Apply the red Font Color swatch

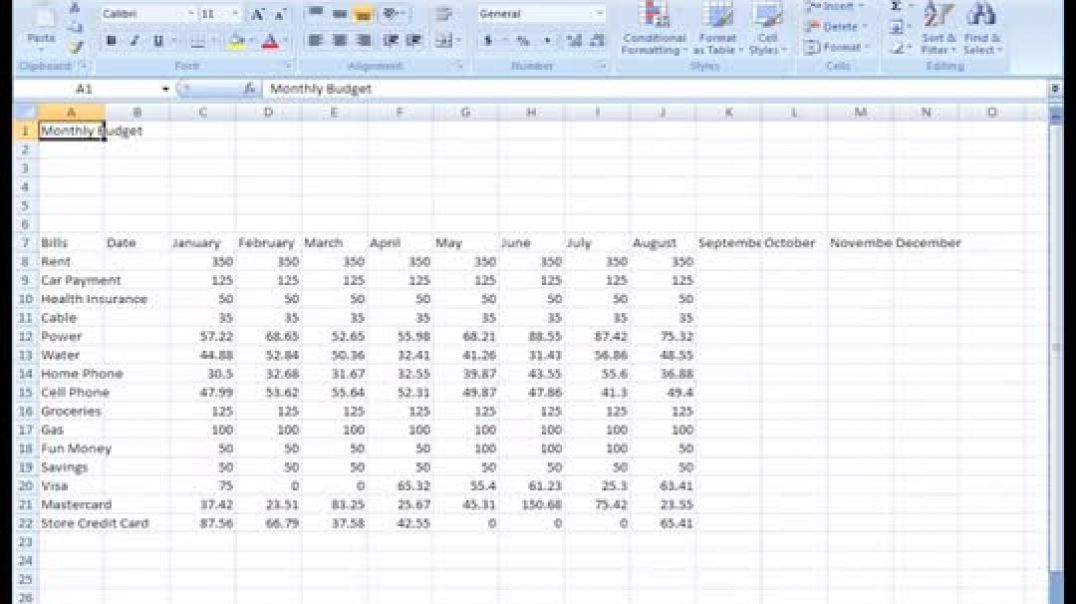pos(270,41)
